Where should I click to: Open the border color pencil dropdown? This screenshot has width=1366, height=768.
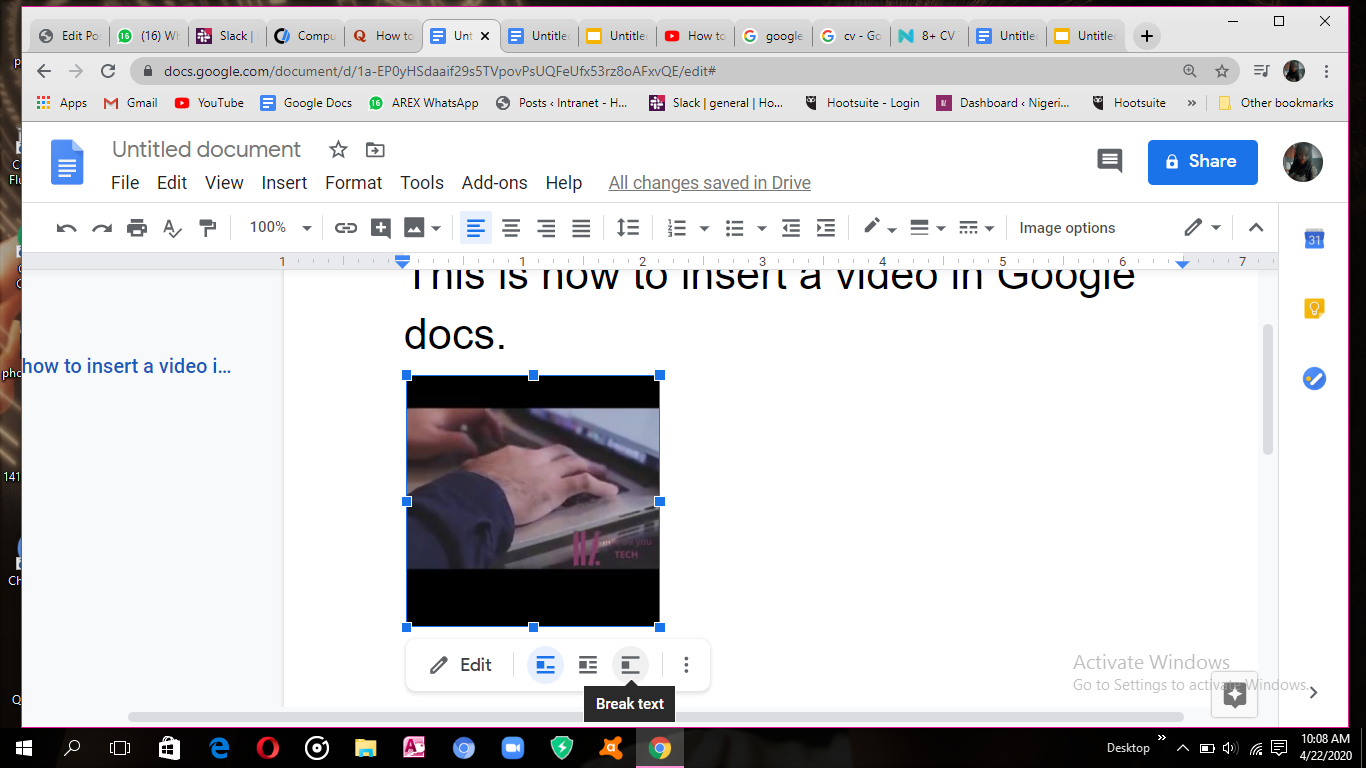tap(879, 228)
